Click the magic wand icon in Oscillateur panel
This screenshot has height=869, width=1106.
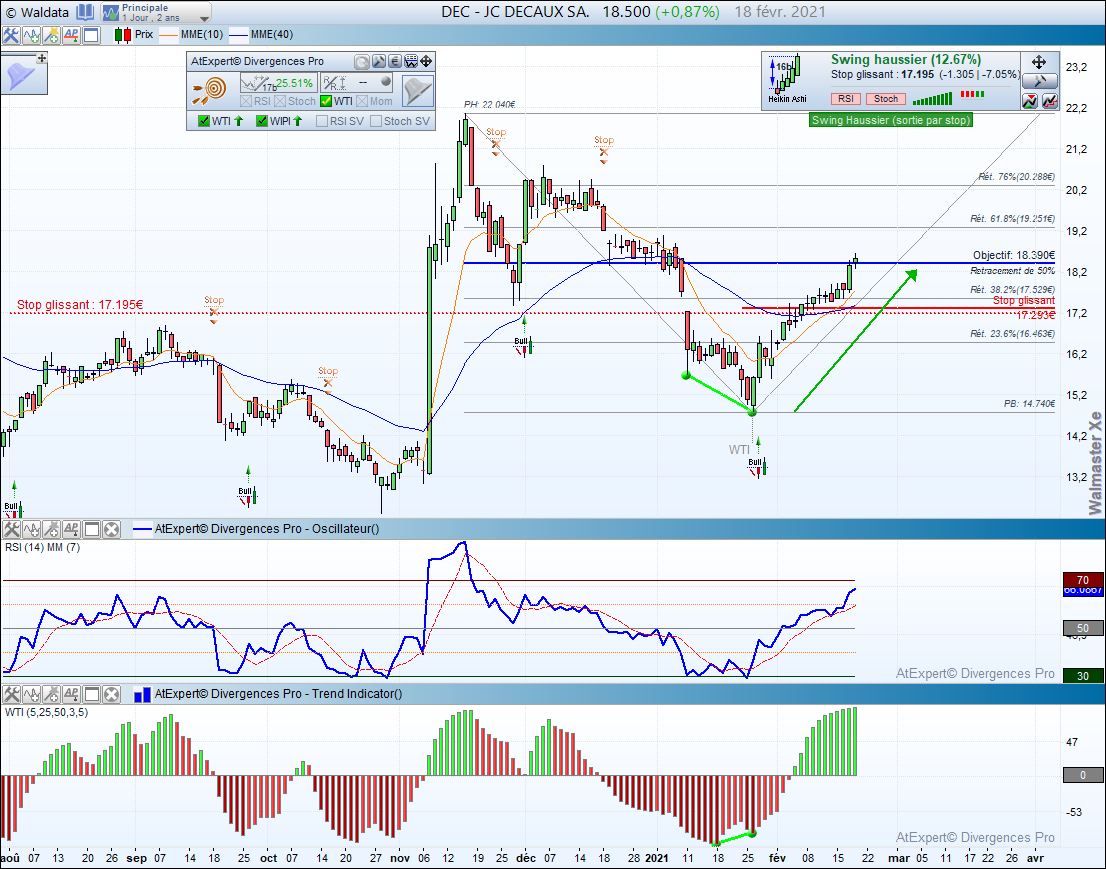tap(51, 529)
